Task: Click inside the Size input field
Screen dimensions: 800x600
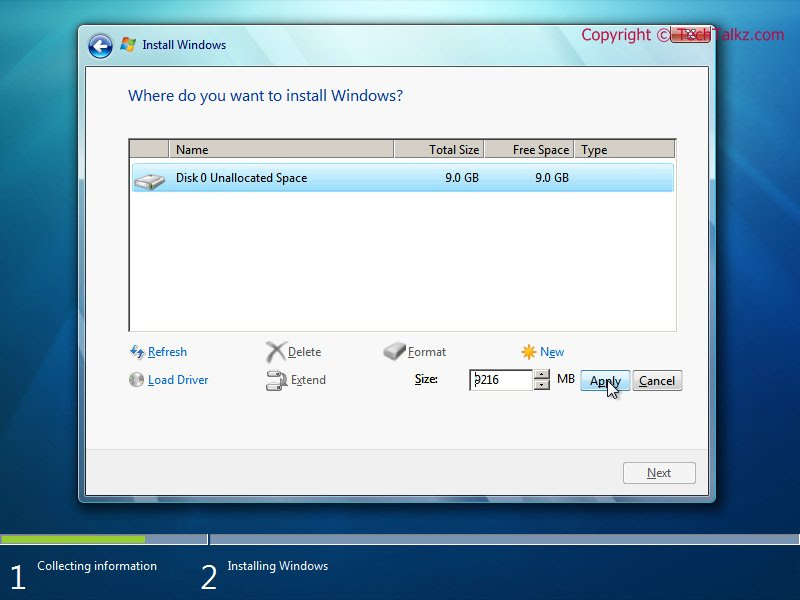Action: tap(501, 380)
